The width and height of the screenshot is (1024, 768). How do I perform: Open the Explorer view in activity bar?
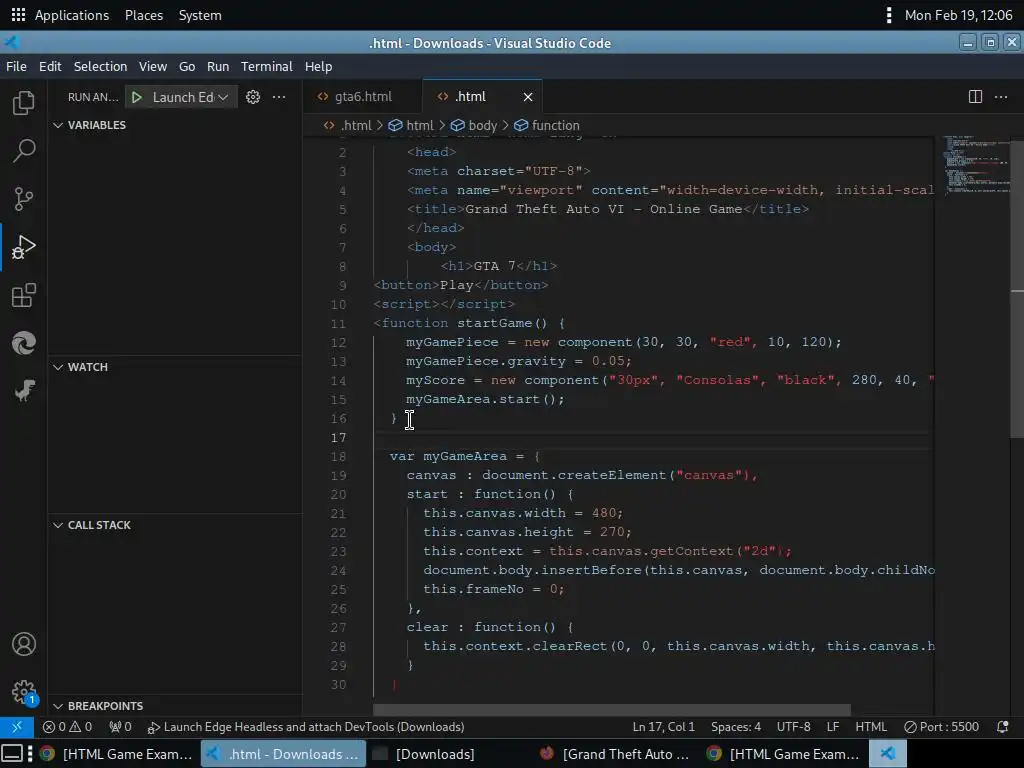[24, 103]
